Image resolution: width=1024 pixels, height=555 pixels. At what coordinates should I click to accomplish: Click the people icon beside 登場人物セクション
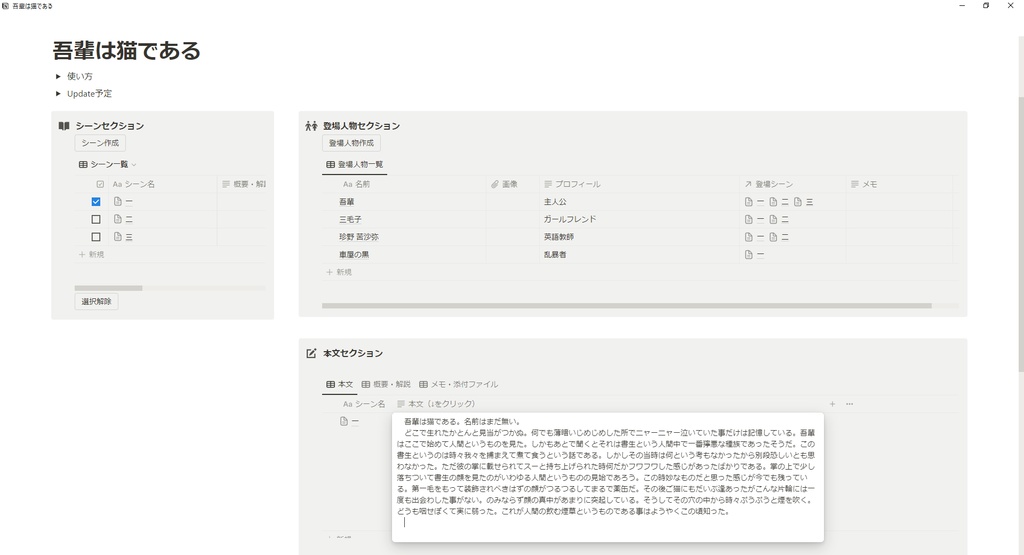pyautogui.click(x=311, y=126)
